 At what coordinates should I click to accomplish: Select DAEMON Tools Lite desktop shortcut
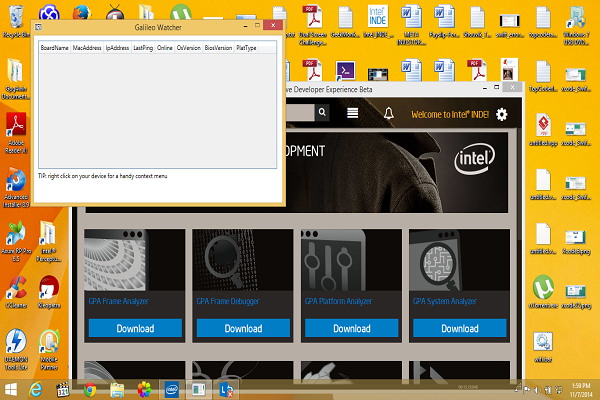[16, 349]
